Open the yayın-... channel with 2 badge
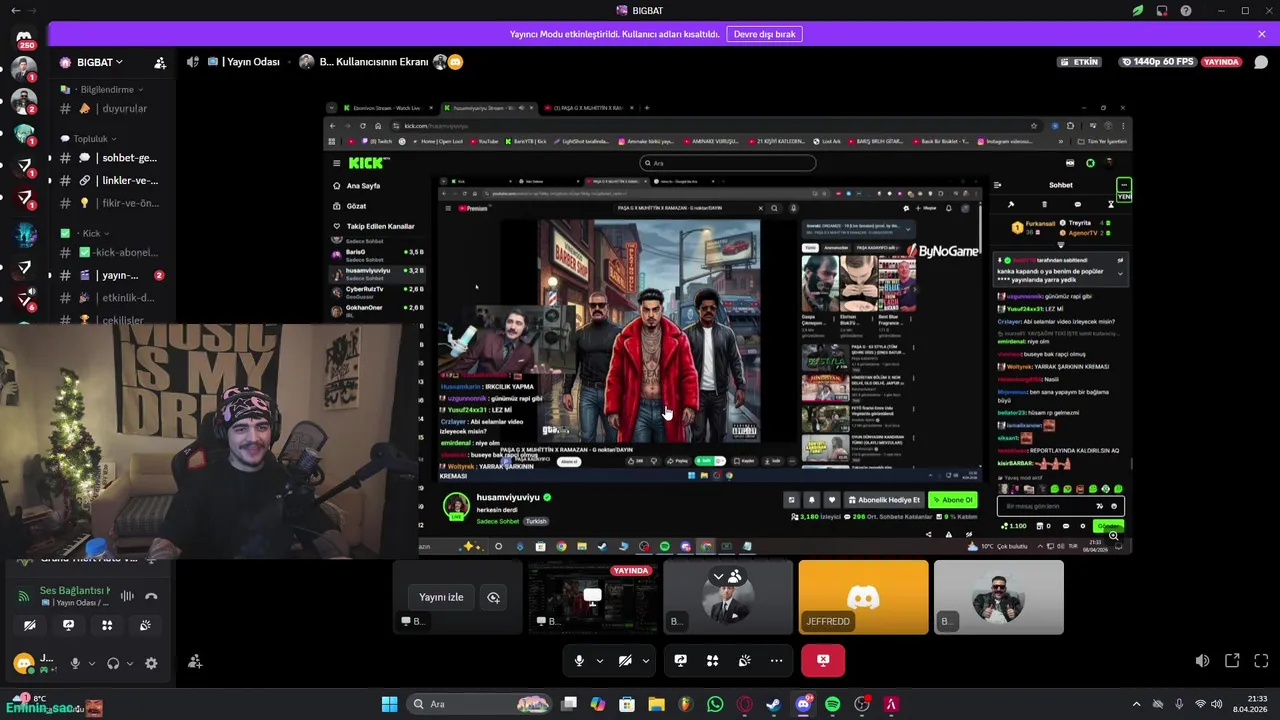Image resolution: width=1280 pixels, height=720 pixels. (112, 275)
